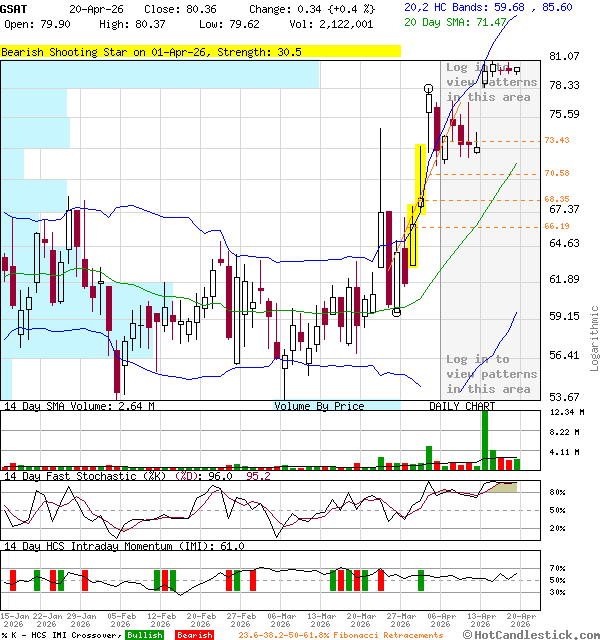Click the 70.58 Fibonacci level label
Image resolution: width=600 pixels, height=640 pixels.
[557, 174]
